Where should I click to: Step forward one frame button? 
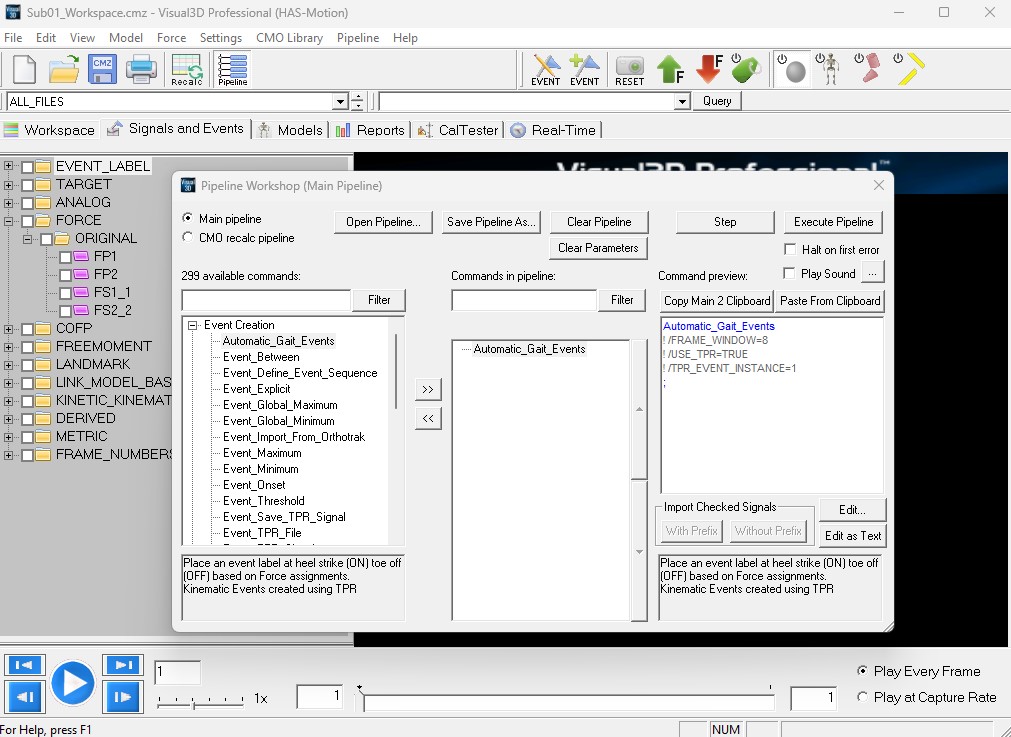[123, 697]
